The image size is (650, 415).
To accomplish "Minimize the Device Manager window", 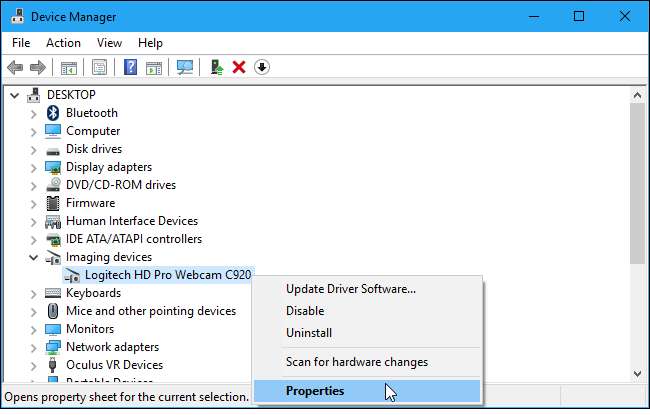I will click(x=534, y=16).
